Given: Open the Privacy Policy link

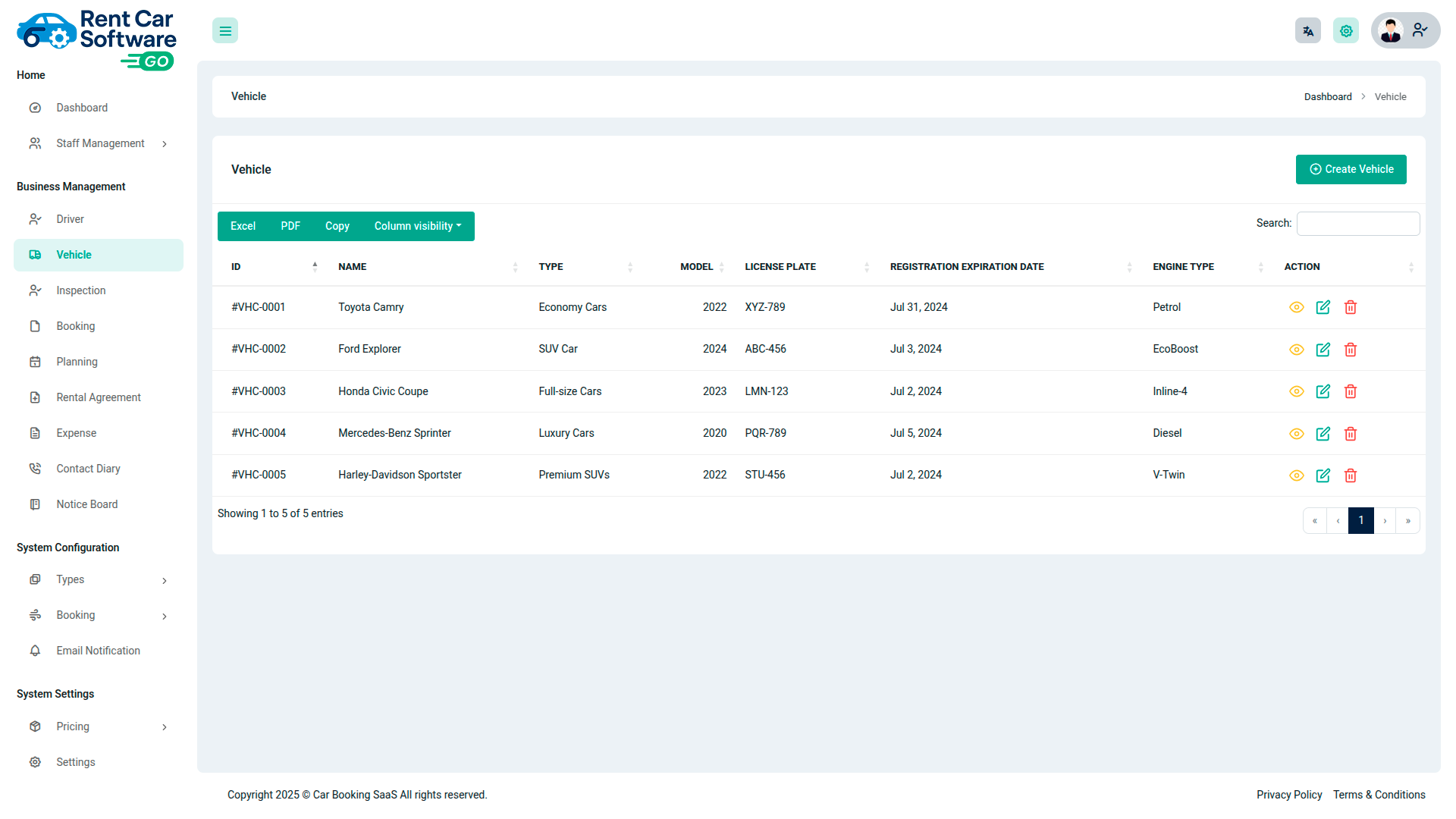Looking at the screenshot, I should (x=1289, y=795).
